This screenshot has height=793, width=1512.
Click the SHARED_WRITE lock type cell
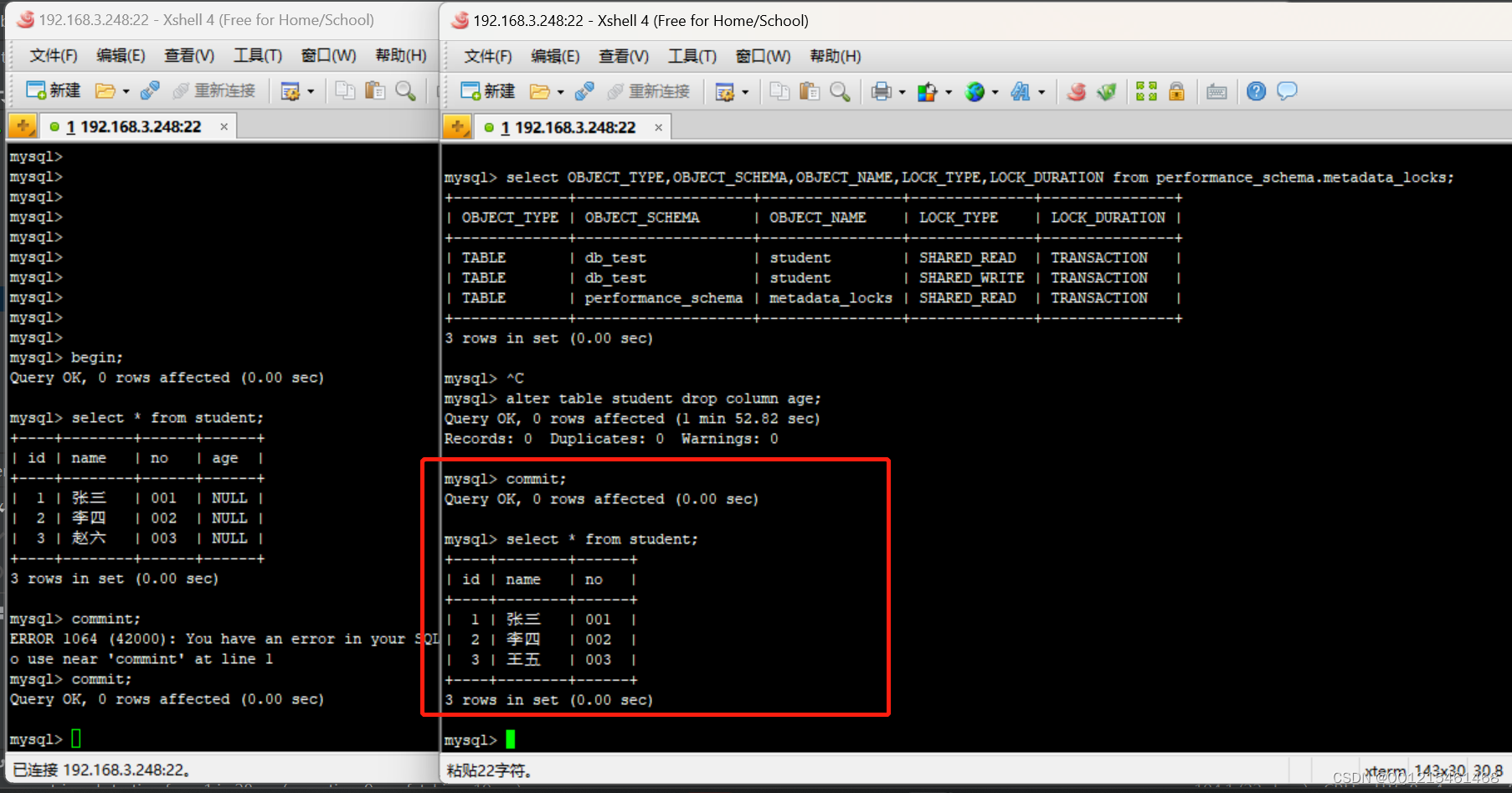(x=971, y=278)
